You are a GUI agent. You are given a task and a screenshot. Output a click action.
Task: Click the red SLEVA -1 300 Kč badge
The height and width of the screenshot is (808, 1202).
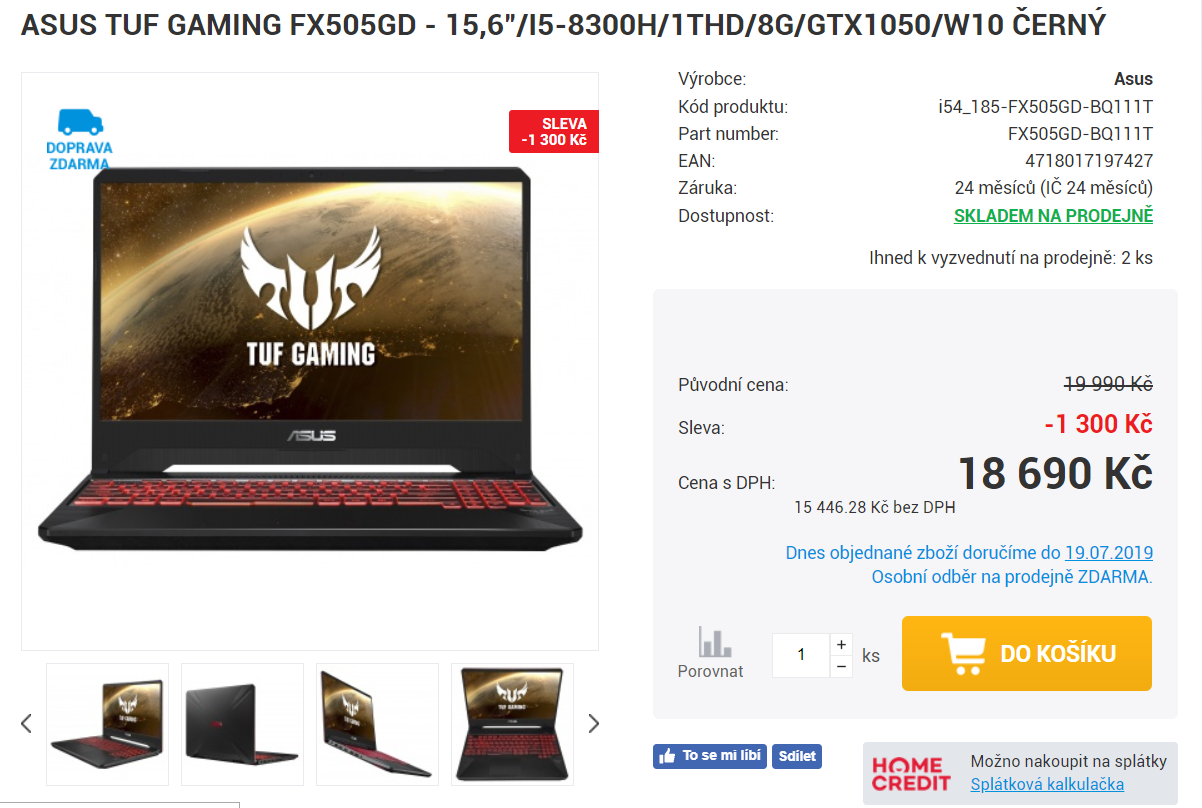[554, 132]
